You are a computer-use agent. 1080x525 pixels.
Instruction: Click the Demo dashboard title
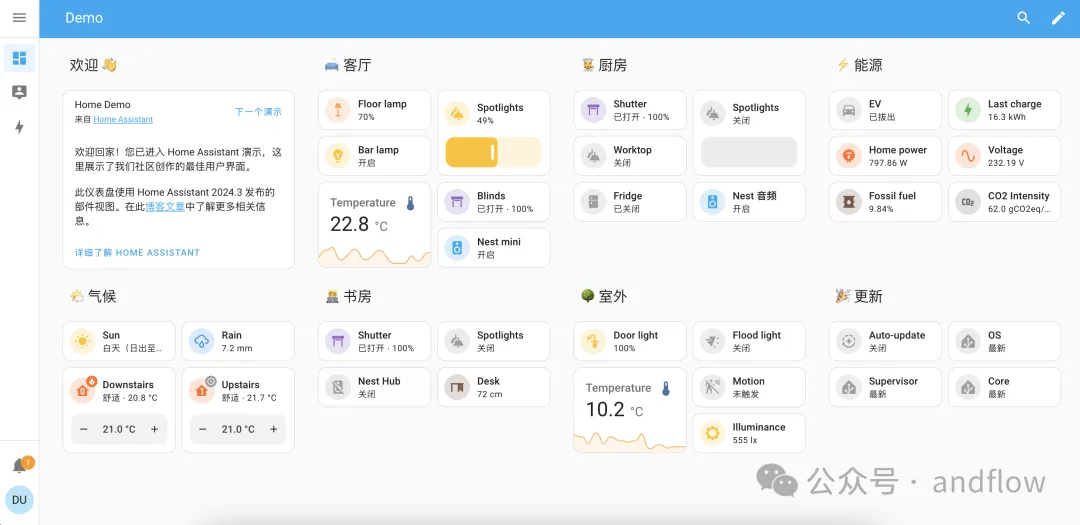click(84, 18)
